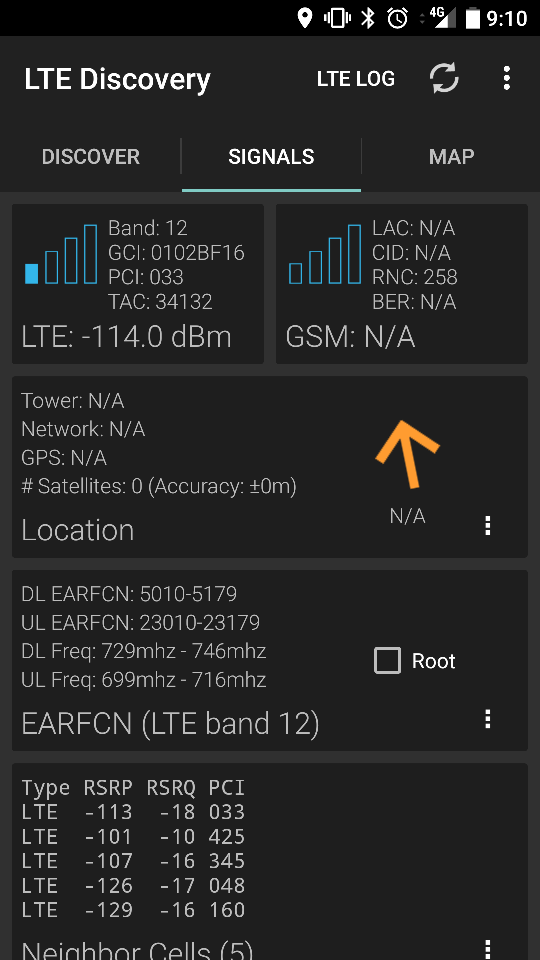Tap the alarm clock status icon

click(397, 18)
